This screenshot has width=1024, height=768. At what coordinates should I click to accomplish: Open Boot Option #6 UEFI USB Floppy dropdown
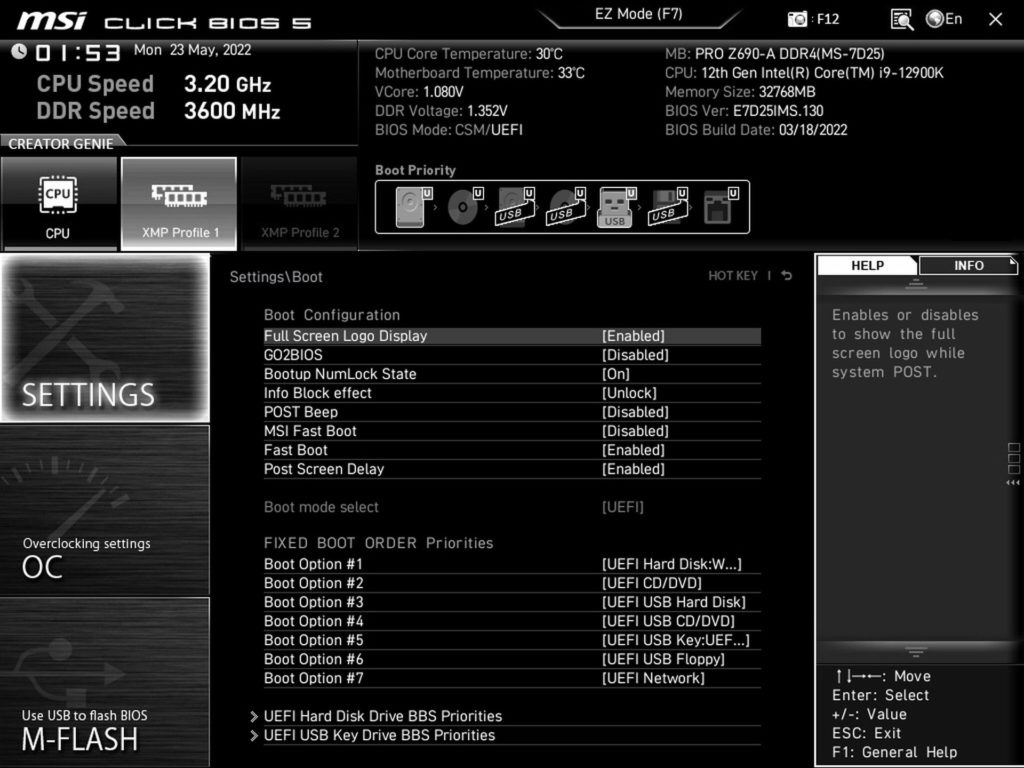663,658
